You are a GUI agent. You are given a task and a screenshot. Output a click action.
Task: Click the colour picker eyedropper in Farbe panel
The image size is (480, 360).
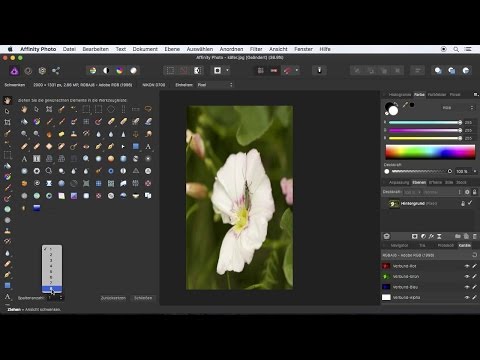405,105
